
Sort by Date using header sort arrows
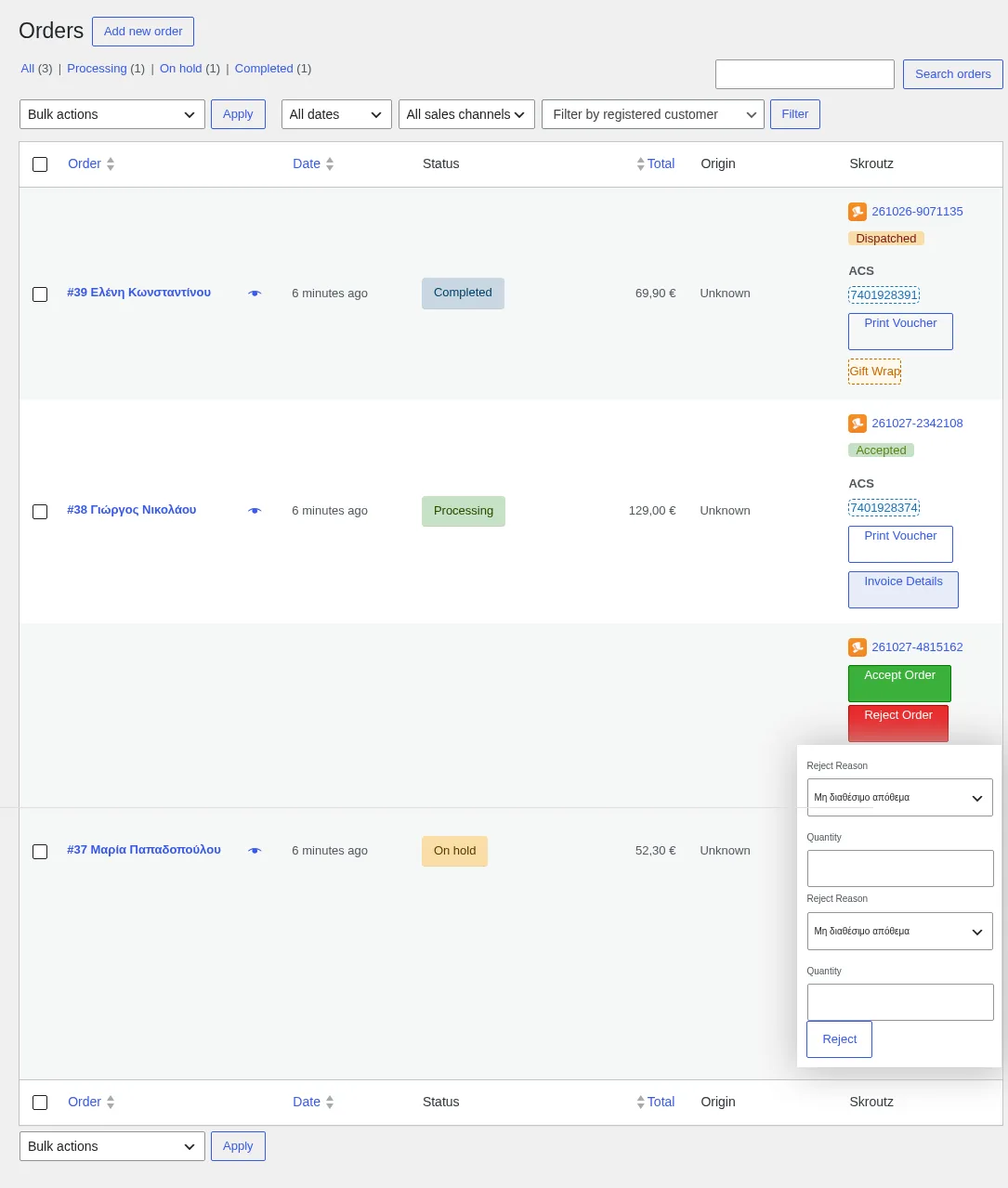click(x=330, y=164)
